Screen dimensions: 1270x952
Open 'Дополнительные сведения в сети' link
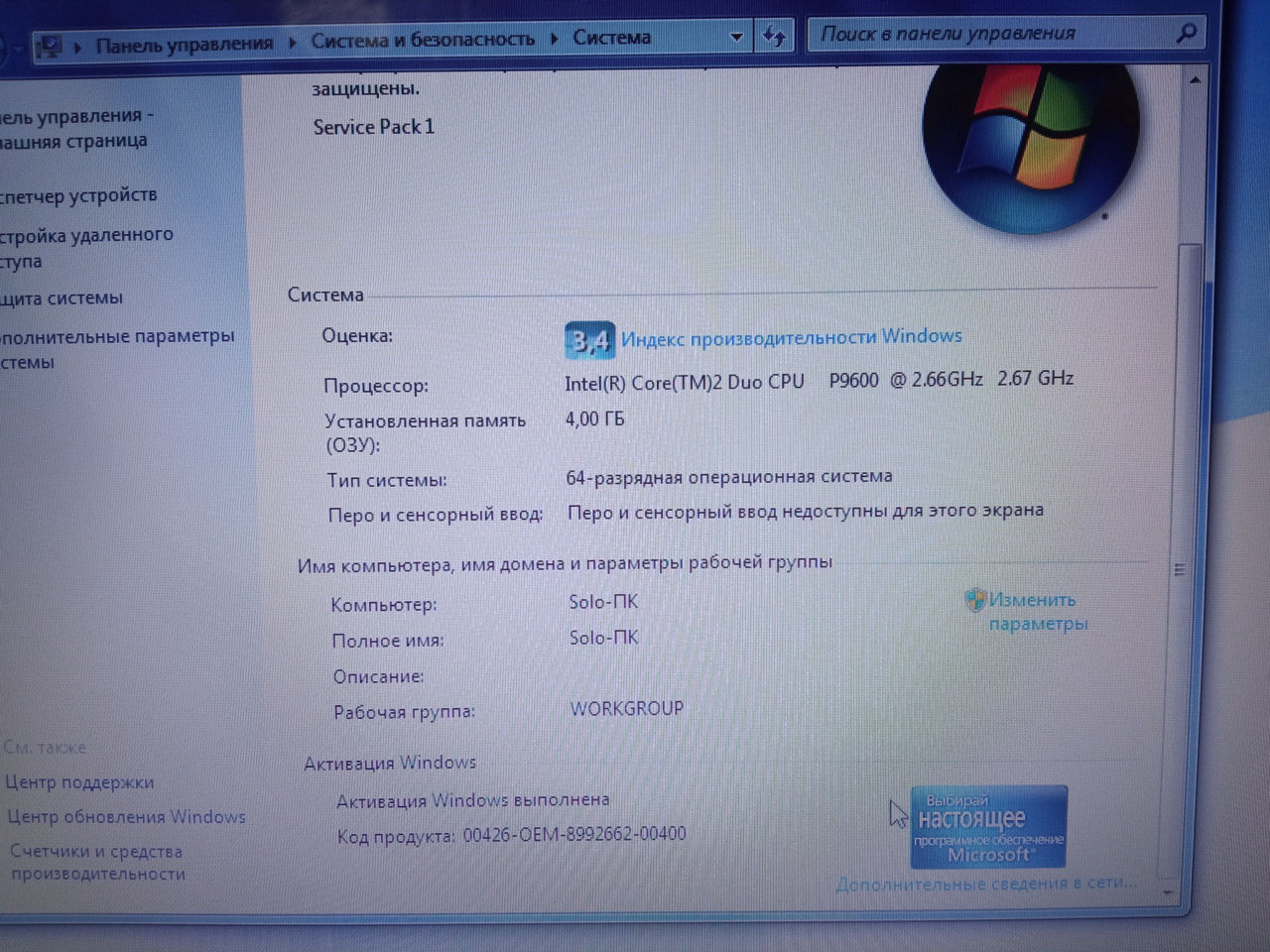pyautogui.click(x=986, y=883)
